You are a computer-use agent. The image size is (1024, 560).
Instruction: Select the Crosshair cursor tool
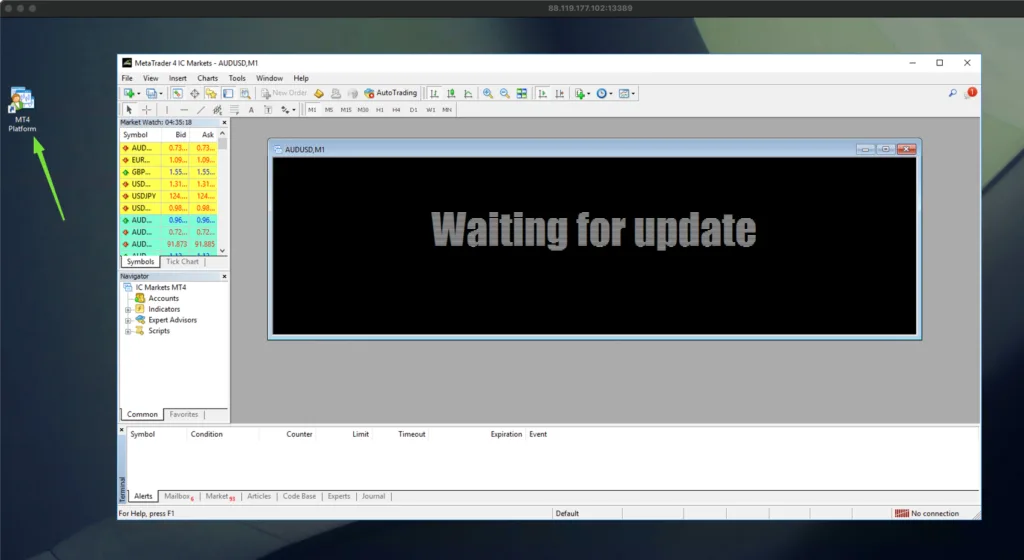pyautogui.click(x=147, y=109)
